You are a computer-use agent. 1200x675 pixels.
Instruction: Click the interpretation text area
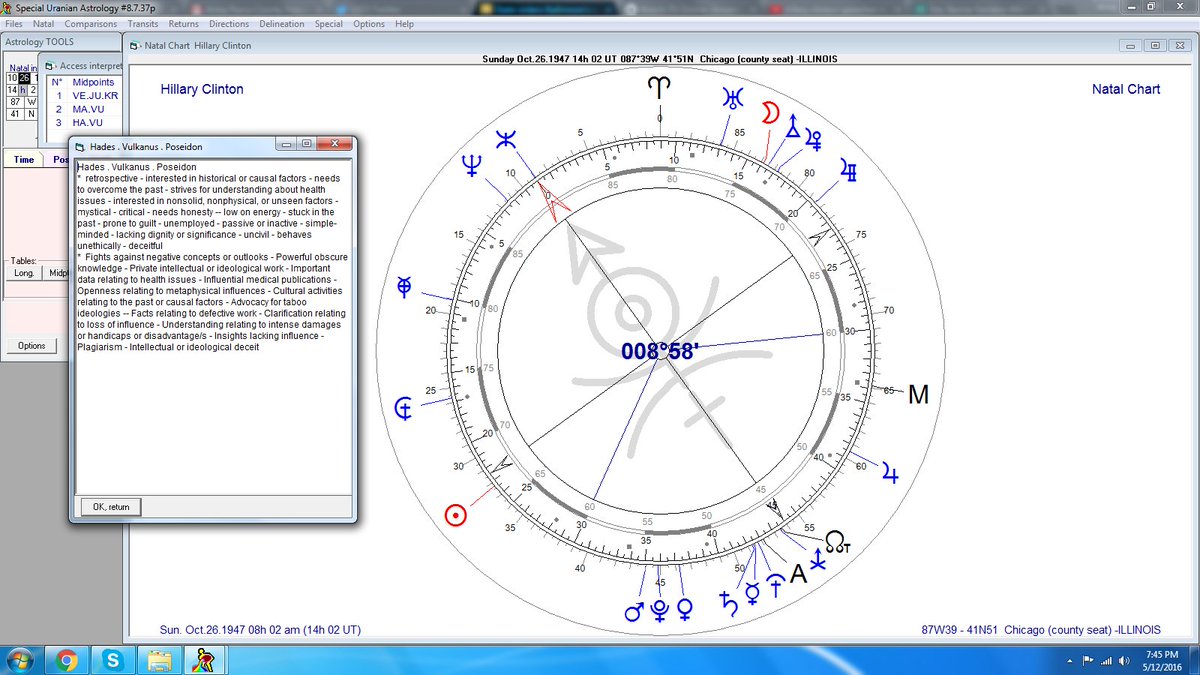click(214, 326)
